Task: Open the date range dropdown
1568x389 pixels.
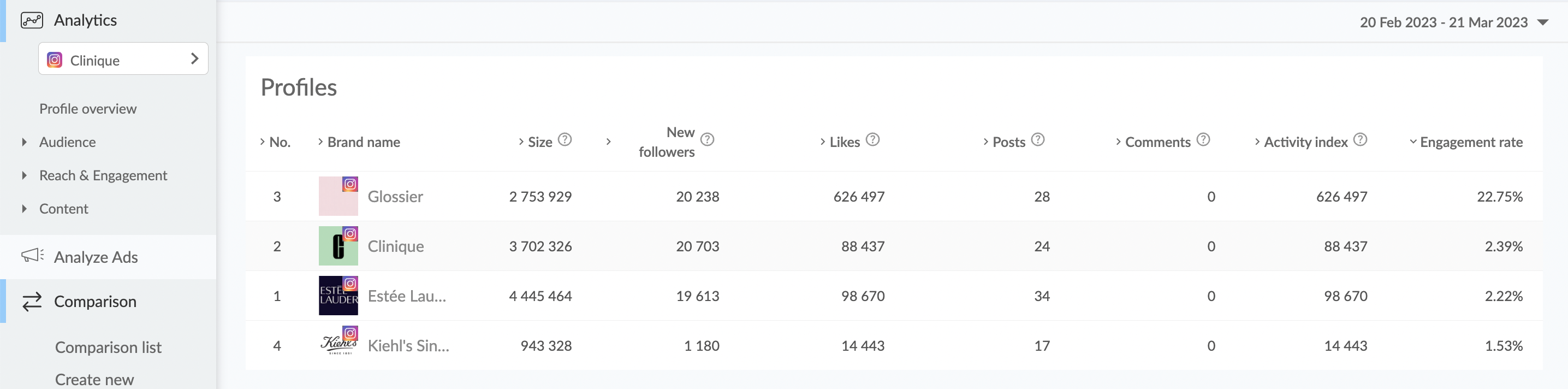Action: pos(1453,22)
